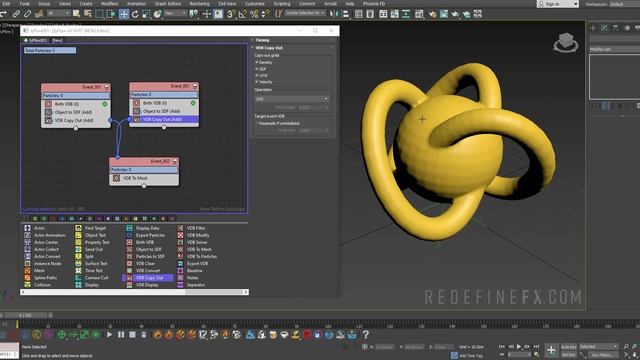Open the Modifiers menu
Image resolution: width=640 pixels, height=360 pixels.
(x=109, y=4)
